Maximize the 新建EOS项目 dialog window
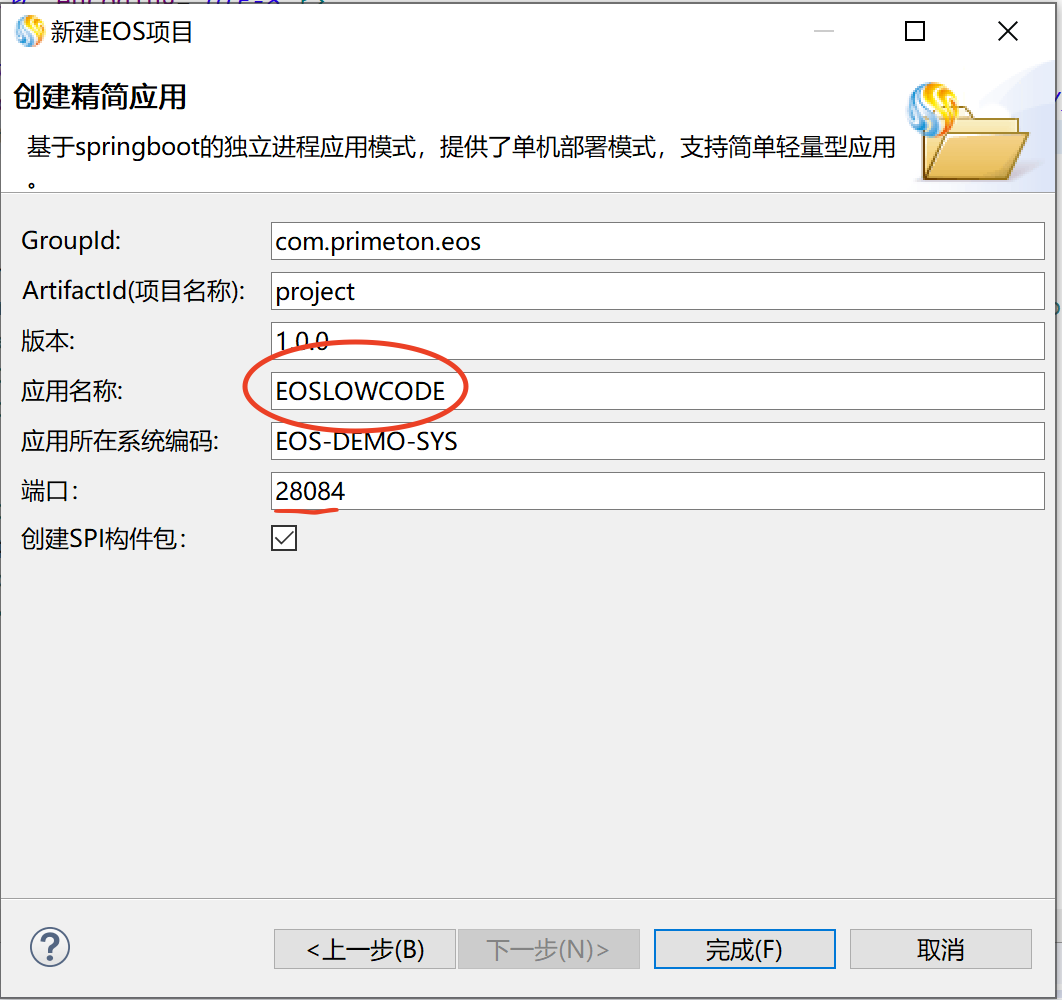 (914, 32)
